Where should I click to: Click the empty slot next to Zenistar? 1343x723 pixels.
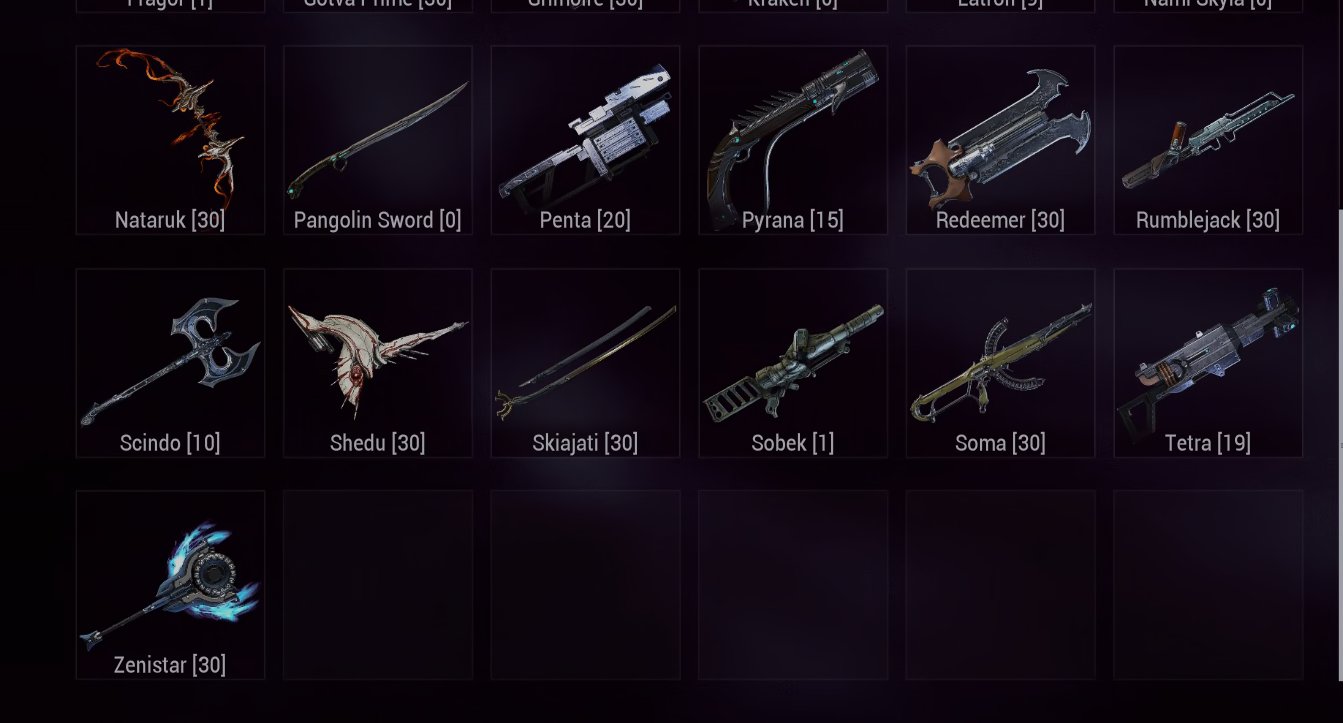click(378, 585)
